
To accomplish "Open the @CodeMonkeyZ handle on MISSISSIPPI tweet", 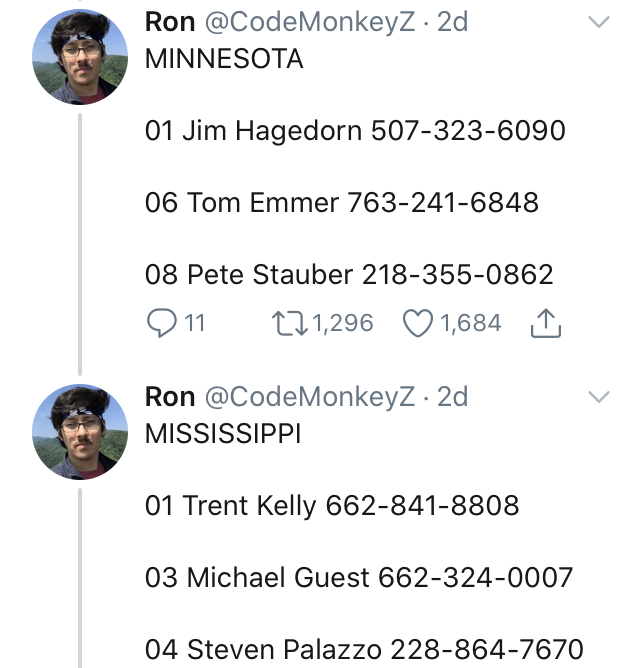I will coord(310,397).
